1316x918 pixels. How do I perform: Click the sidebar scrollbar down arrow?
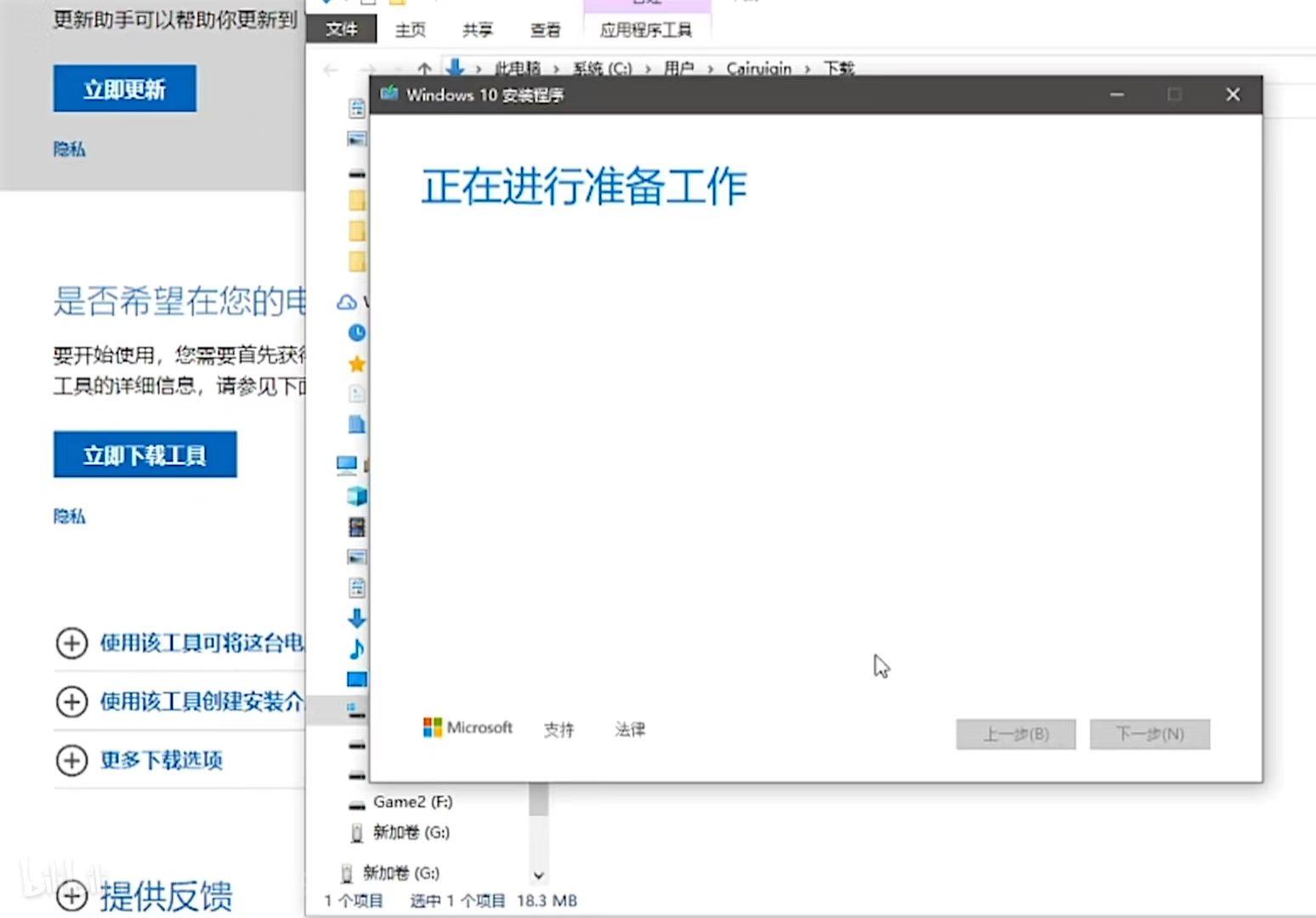point(538,875)
